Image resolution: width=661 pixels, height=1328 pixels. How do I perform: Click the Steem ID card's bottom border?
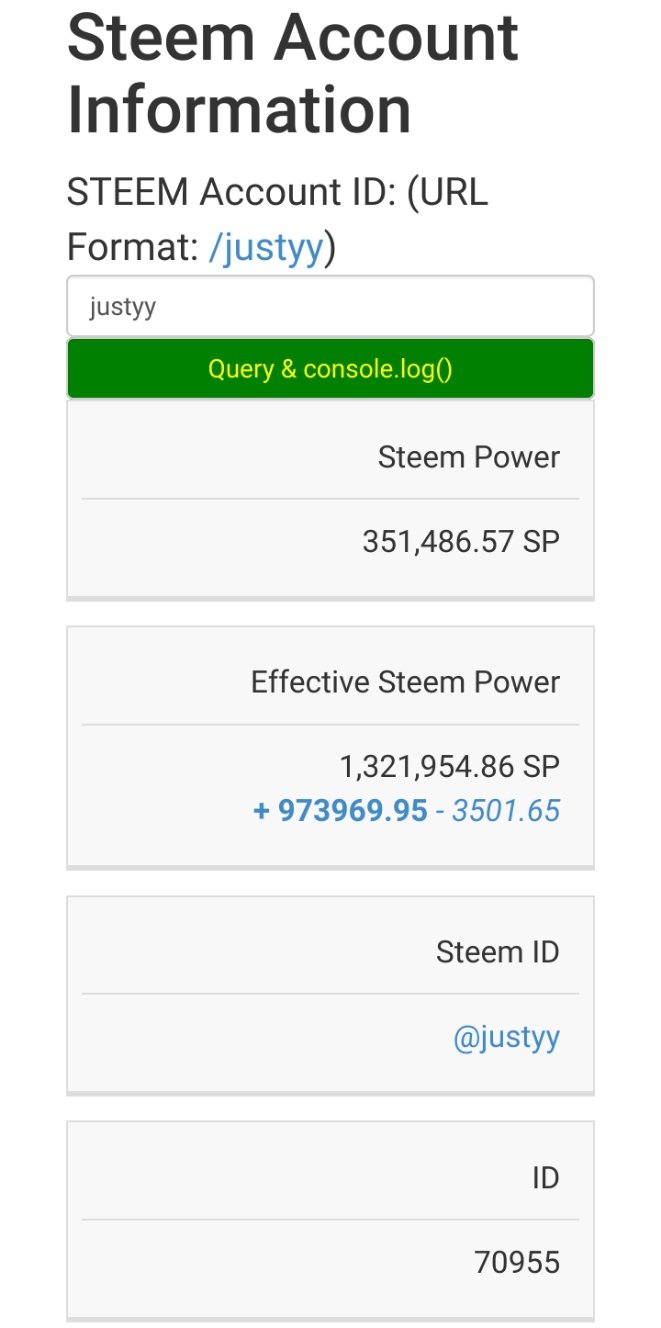(x=330, y=1093)
